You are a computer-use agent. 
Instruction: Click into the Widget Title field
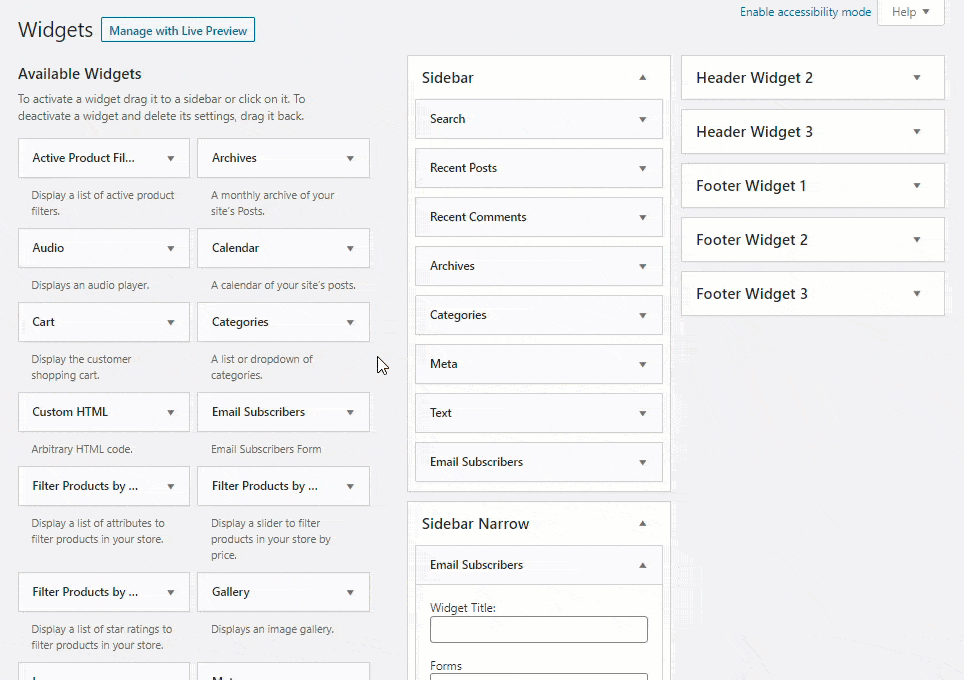pyautogui.click(x=539, y=630)
